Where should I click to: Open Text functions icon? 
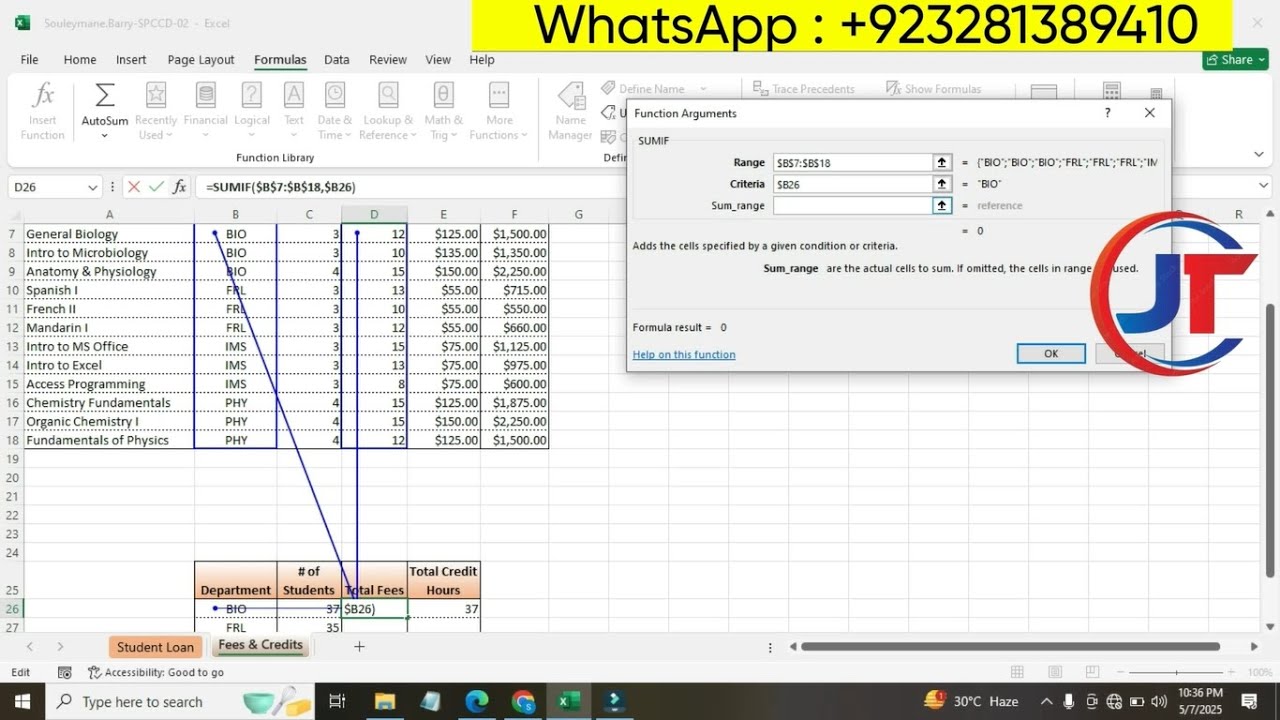(x=294, y=96)
